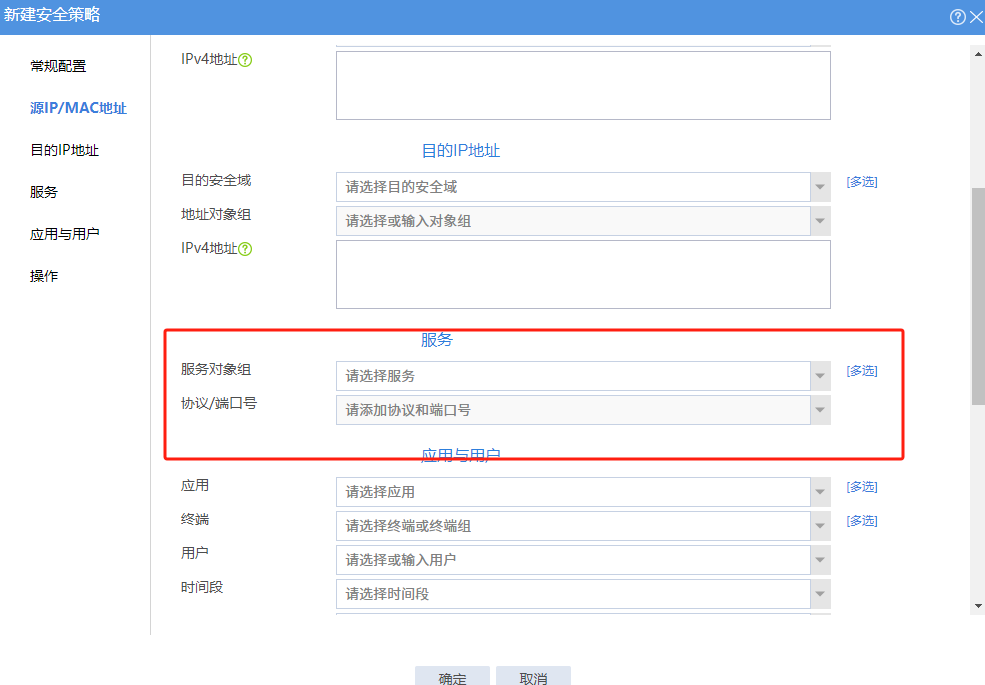Open the 协议/端口号 dropdown arrow

tap(820, 410)
